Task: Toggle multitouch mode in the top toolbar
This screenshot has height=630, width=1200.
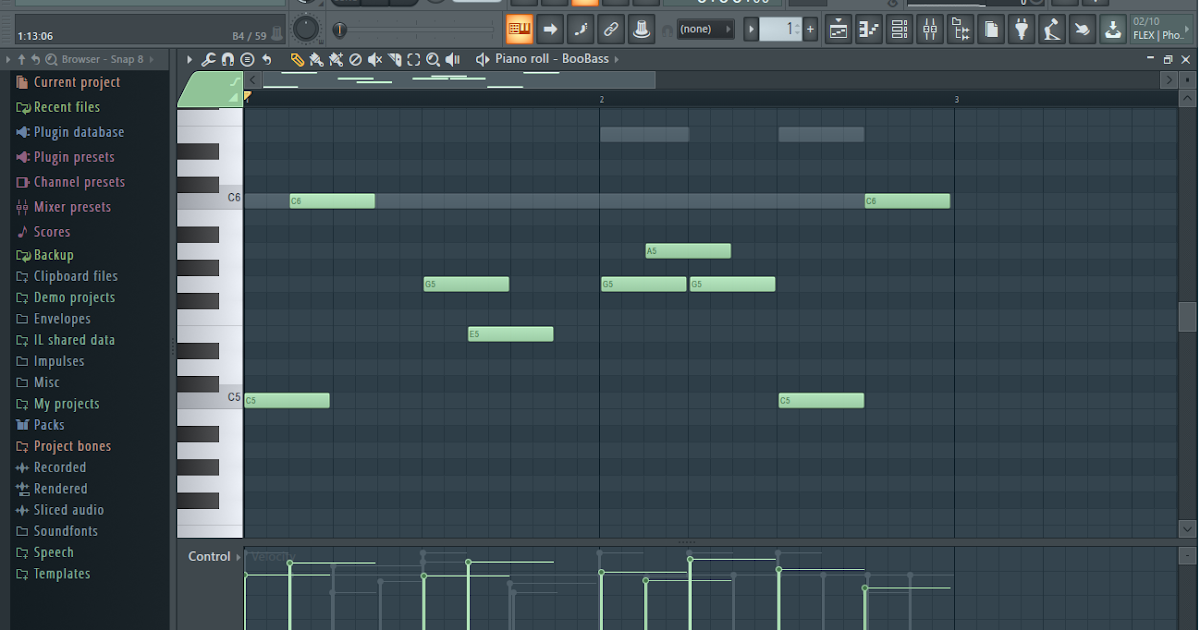Action: click(1081, 29)
